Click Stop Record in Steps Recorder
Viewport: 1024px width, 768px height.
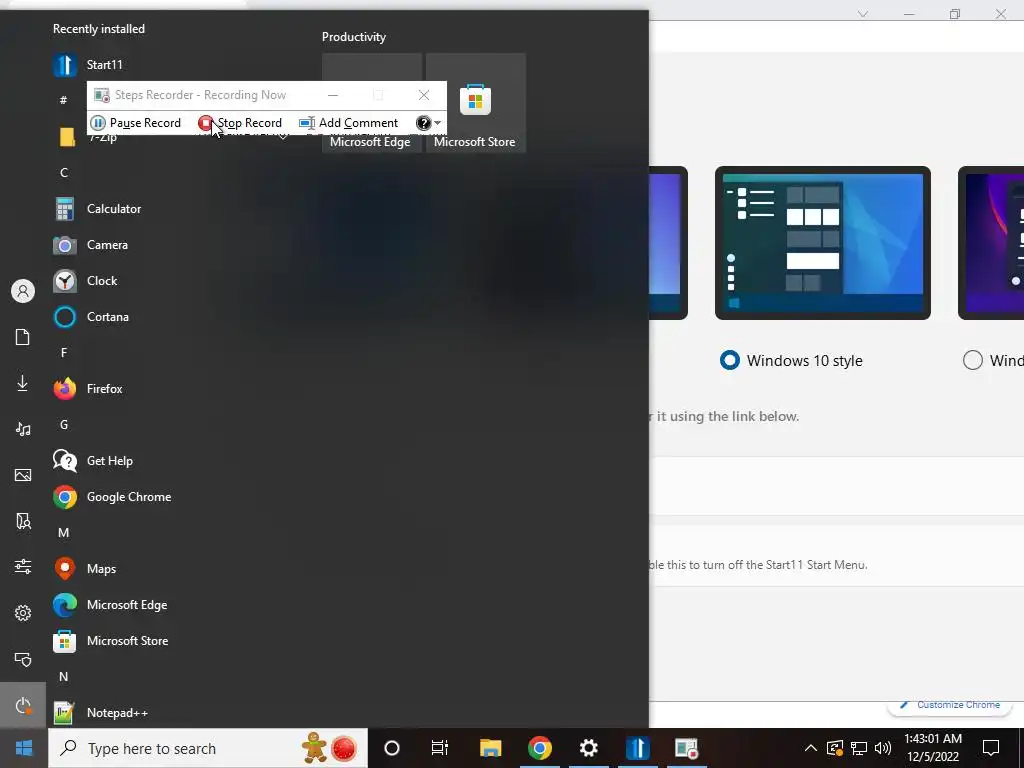click(240, 123)
